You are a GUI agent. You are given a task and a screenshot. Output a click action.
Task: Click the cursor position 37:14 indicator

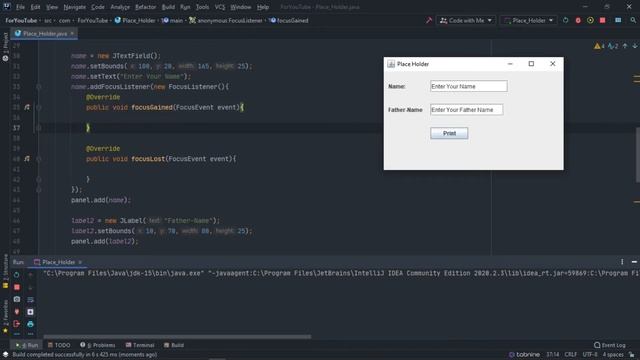point(553,354)
